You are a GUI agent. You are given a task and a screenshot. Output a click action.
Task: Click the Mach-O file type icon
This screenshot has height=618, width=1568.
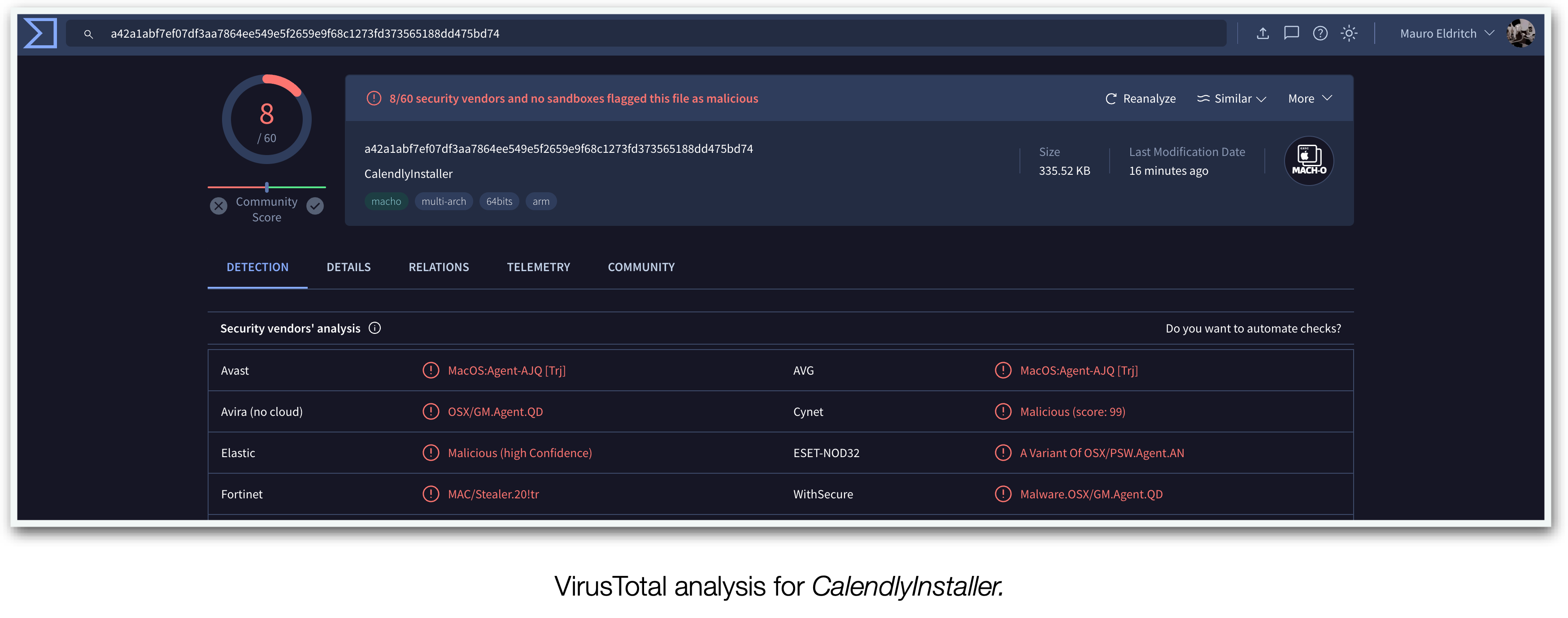click(x=1309, y=160)
